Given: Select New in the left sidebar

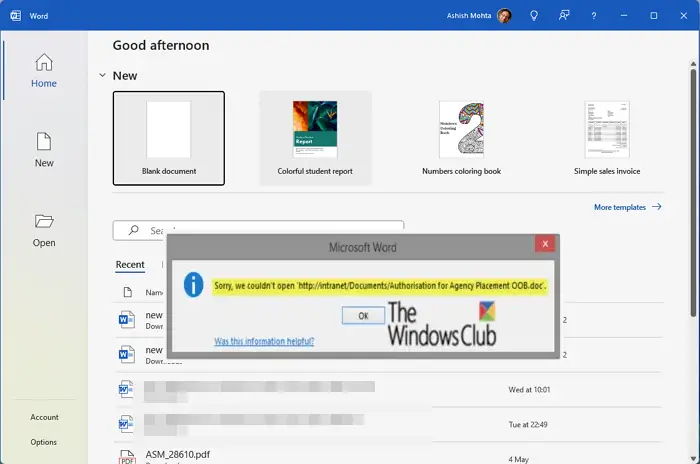Looking at the screenshot, I should (44, 150).
